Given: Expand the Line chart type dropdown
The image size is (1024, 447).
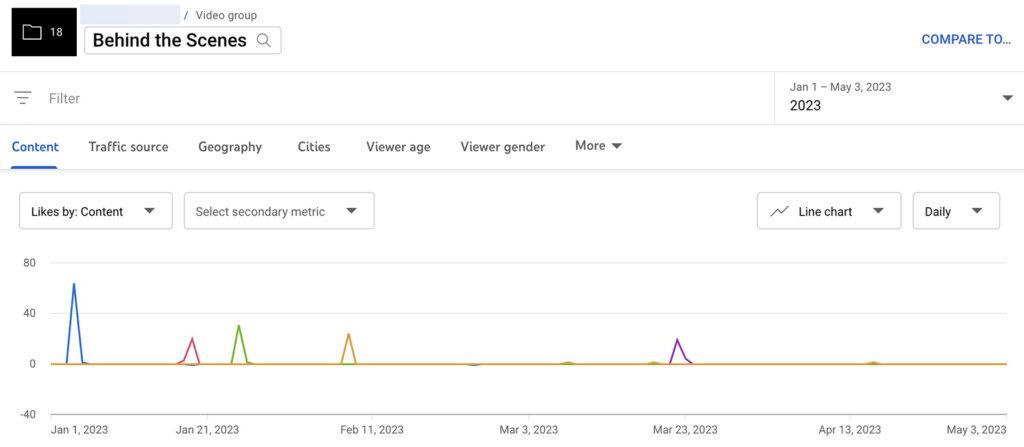Looking at the screenshot, I should [829, 210].
